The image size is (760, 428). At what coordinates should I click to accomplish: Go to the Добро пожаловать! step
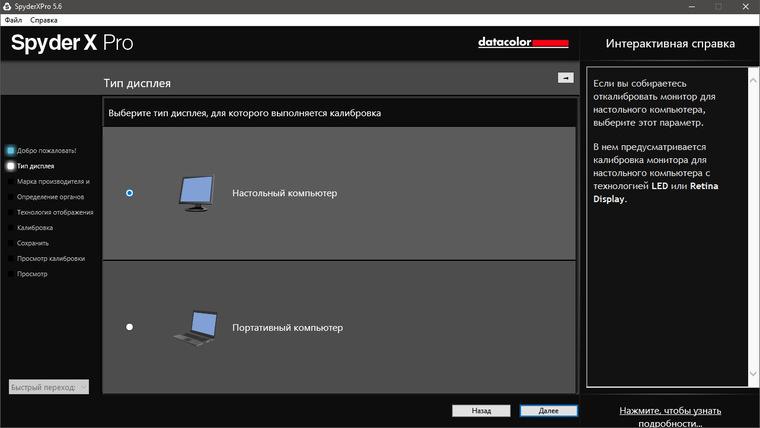(x=47, y=151)
